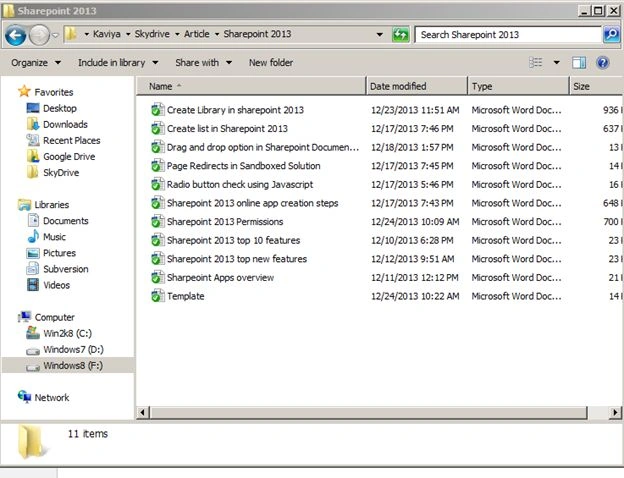Image resolution: width=624 pixels, height=478 pixels.
Task: Expand the view options dropdown arrow
Action: click(556, 62)
